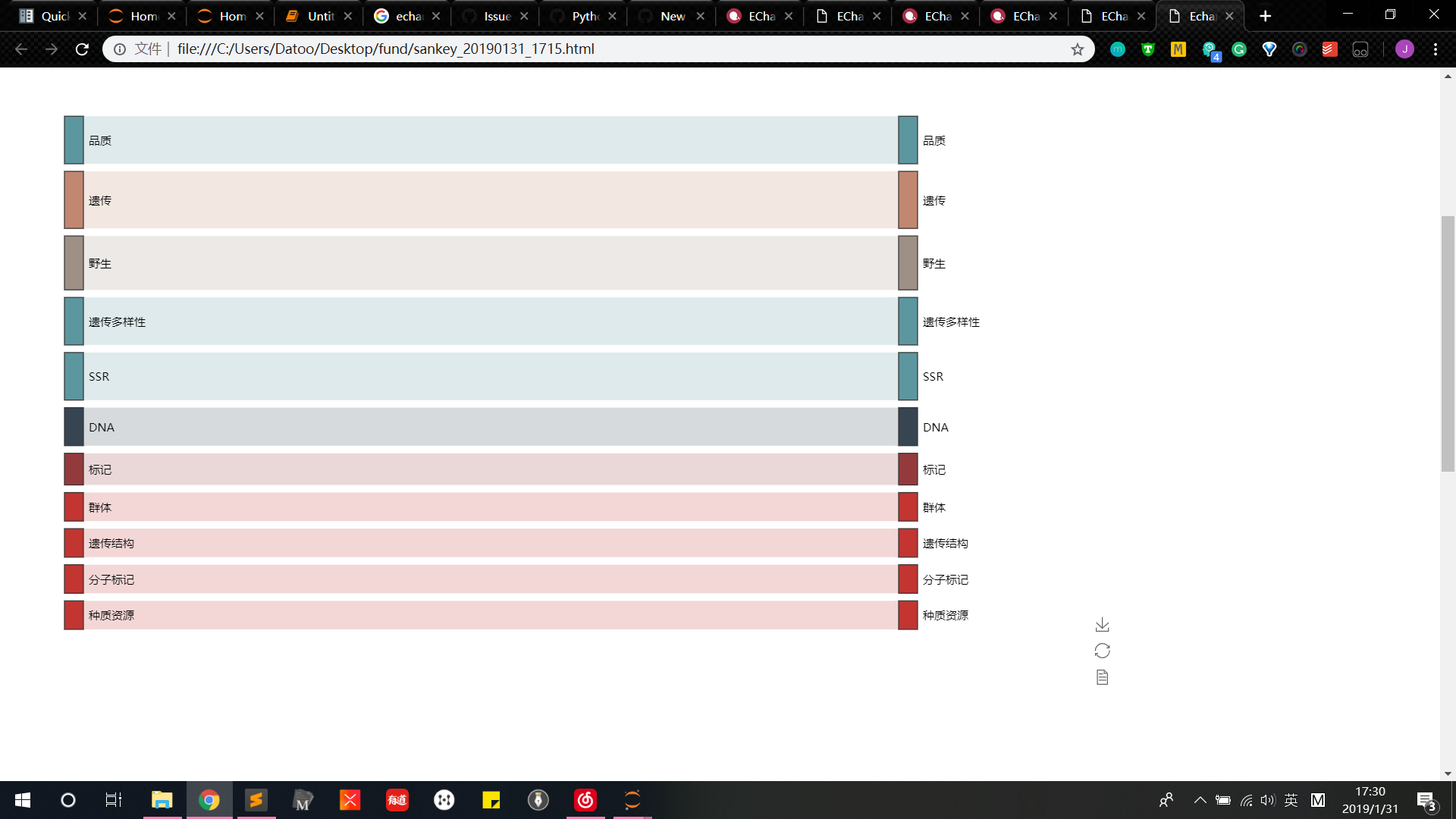Image resolution: width=1456 pixels, height=819 pixels.
Task: Open a new browser tab
Action: point(1265,15)
